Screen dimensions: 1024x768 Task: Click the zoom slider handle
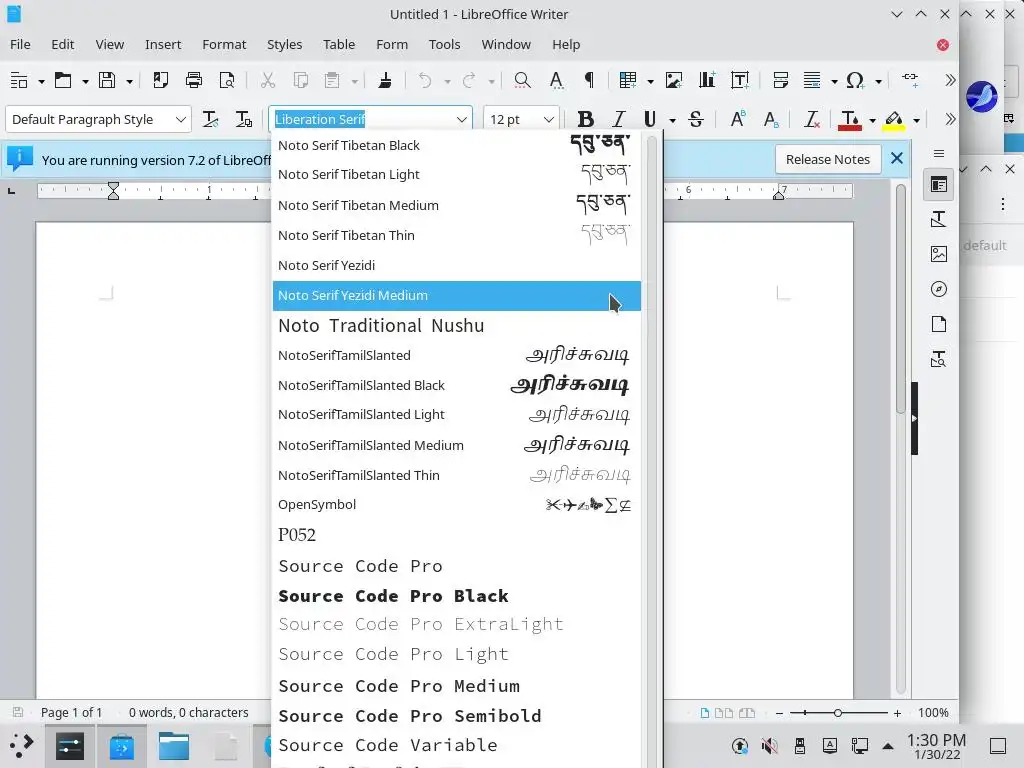(837, 713)
